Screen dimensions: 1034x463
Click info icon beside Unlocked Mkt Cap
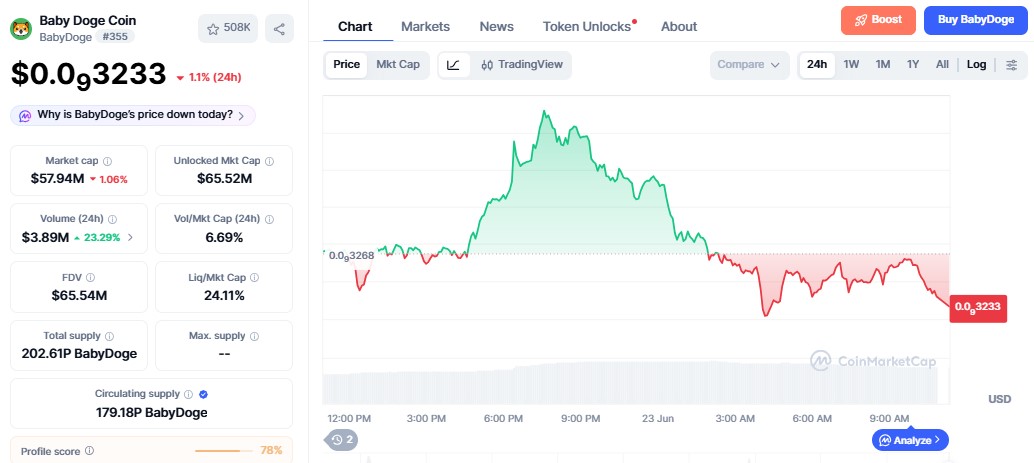(269, 161)
